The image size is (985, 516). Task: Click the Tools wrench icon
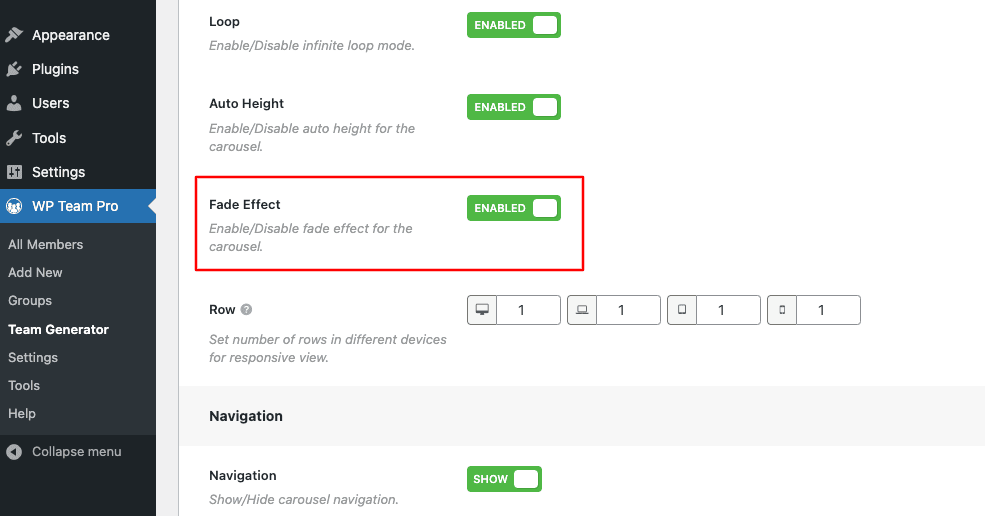pyautogui.click(x=14, y=138)
